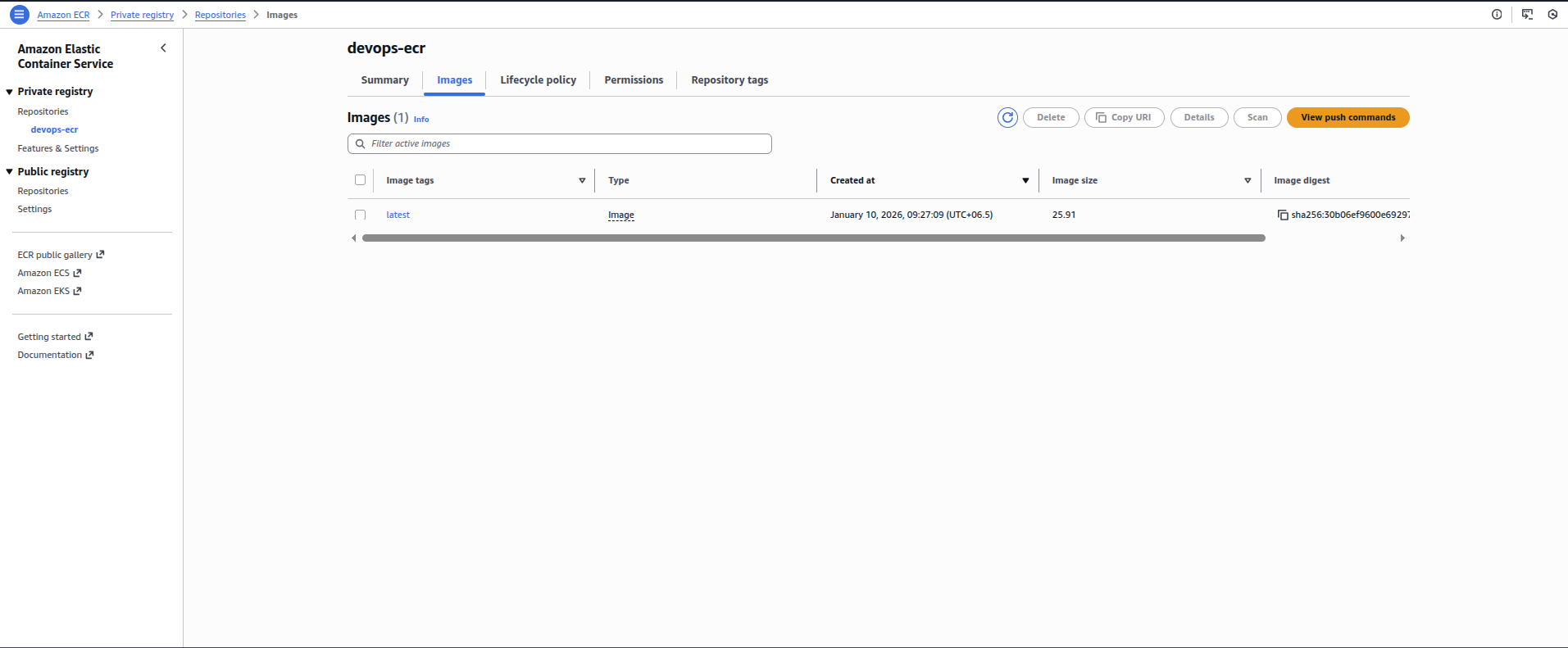Screen dimensions: 1568x648
Task: Open the ECR public gallery external link
Action: (x=61, y=255)
